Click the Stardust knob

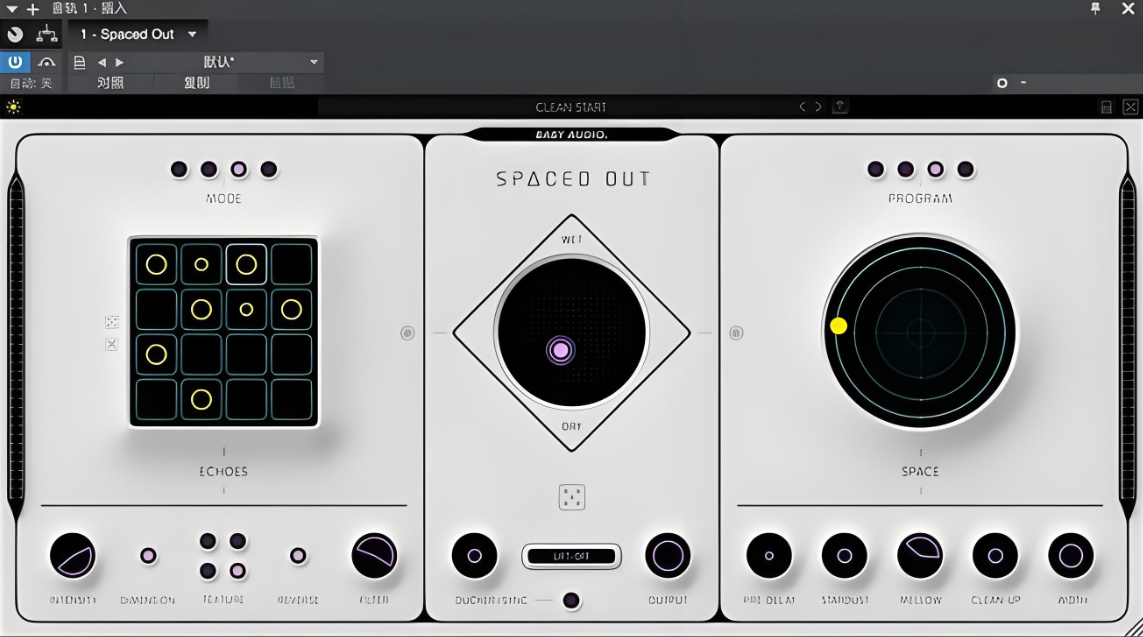[x=844, y=556]
